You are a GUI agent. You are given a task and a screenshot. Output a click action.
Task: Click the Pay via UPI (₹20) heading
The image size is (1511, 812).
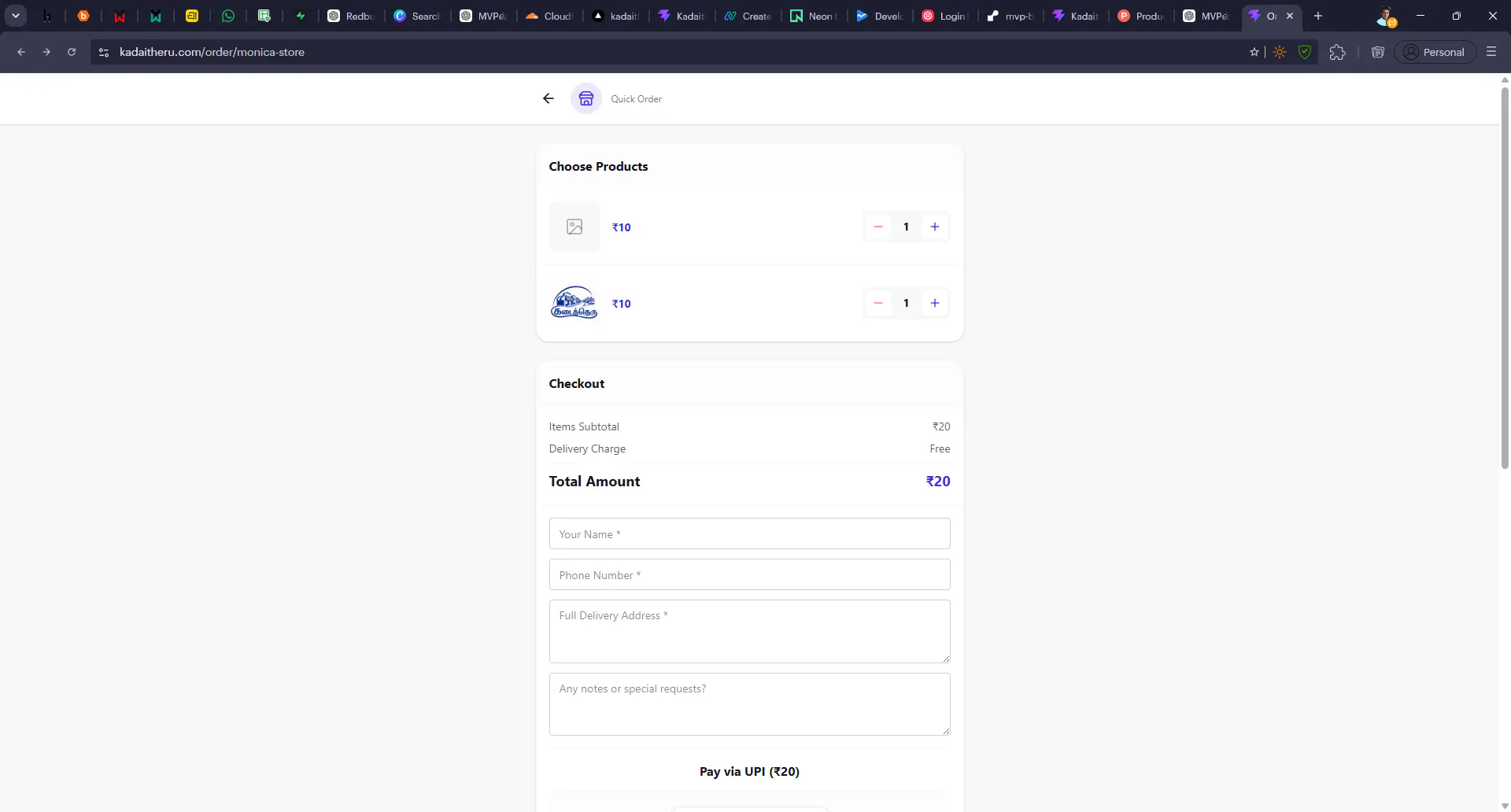(x=749, y=772)
